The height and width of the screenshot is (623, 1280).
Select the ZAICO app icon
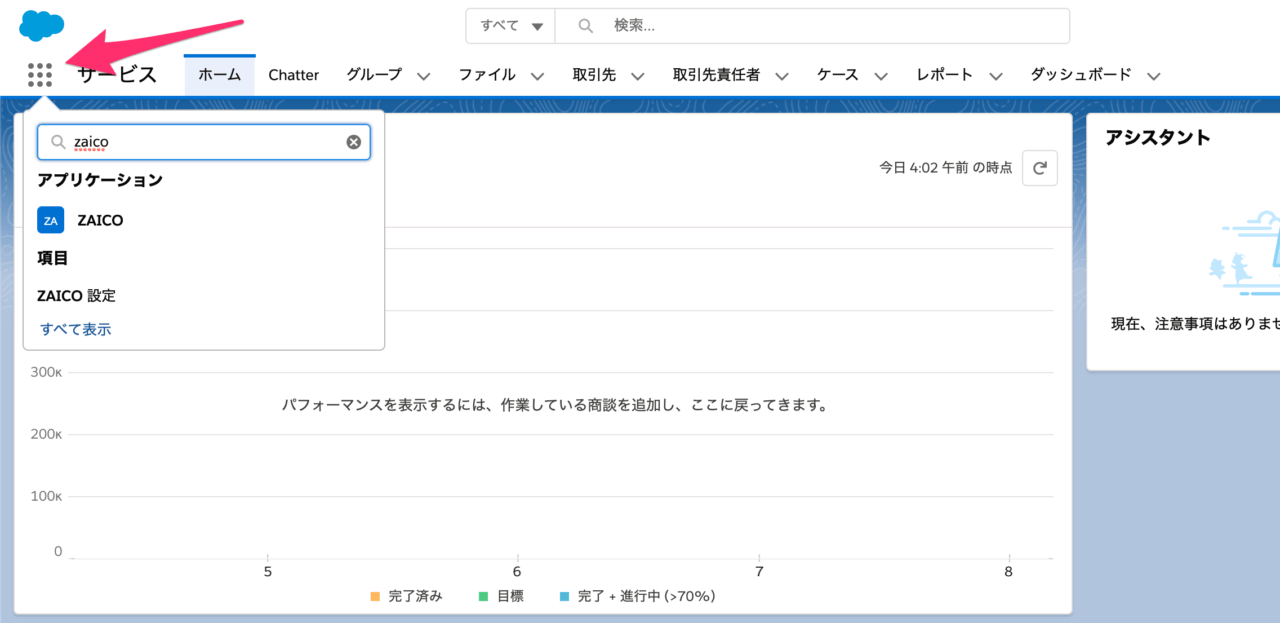coord(50,220)
